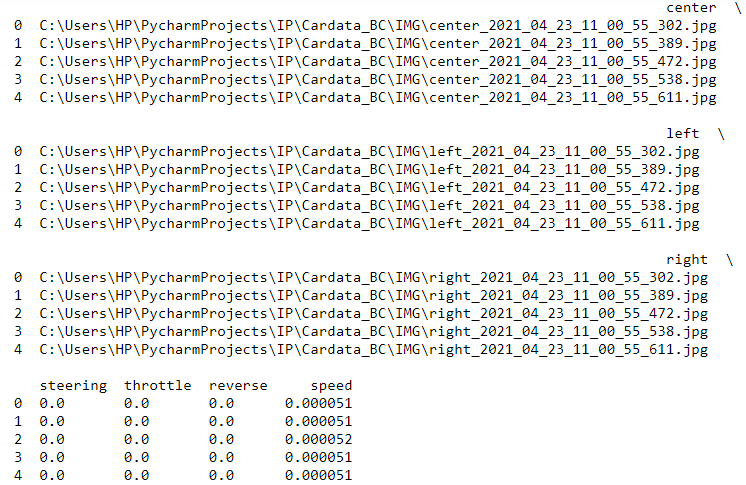Click the steering column header

tap(73, 386)
